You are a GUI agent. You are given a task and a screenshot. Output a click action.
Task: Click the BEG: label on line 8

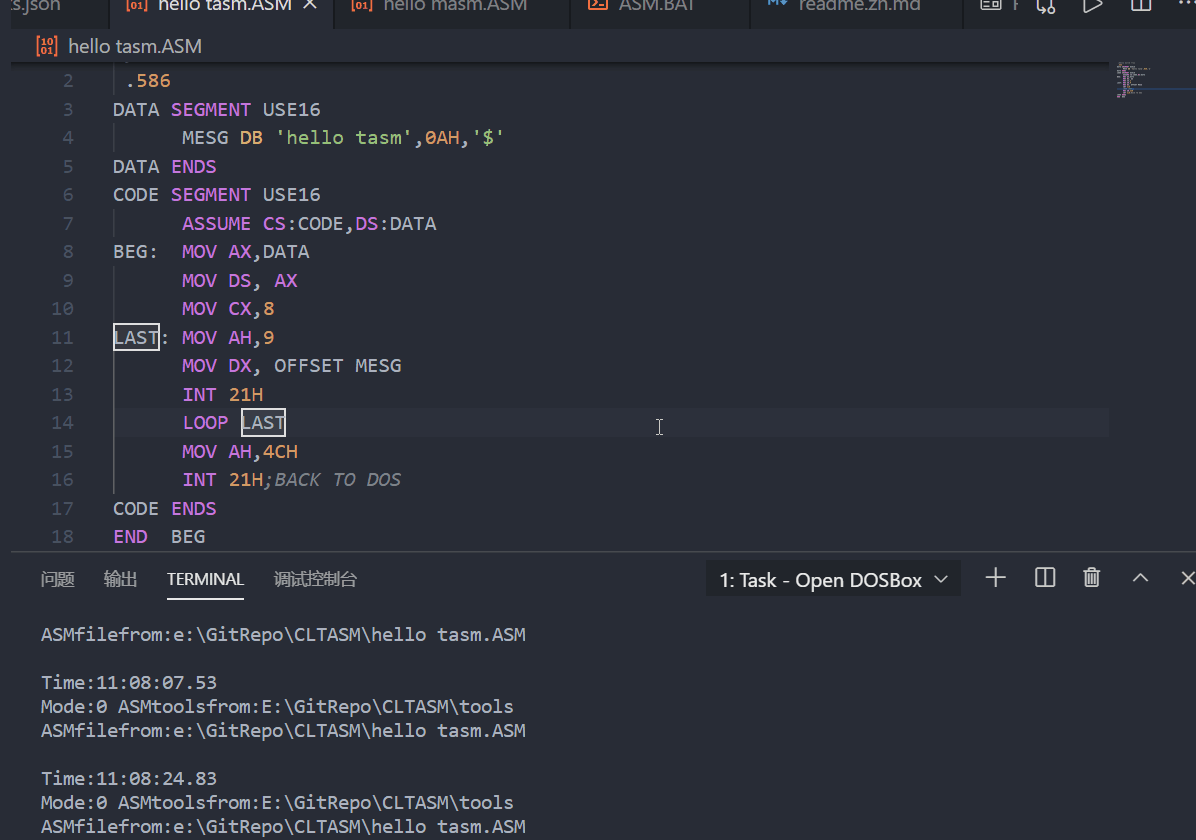[x=135, y=253]
